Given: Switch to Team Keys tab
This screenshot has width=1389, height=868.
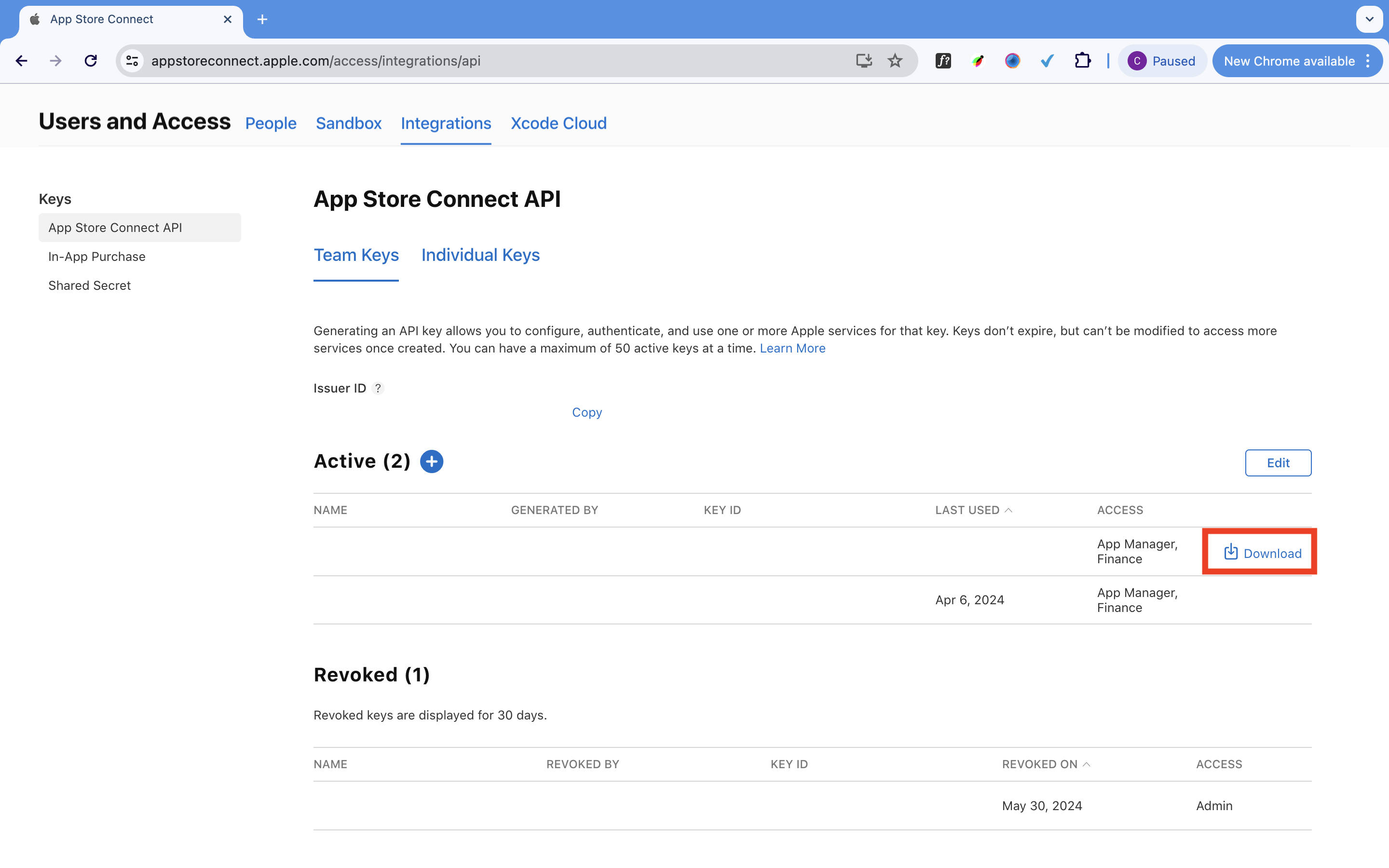Looking at the screenshot, I should coord(356,255).
